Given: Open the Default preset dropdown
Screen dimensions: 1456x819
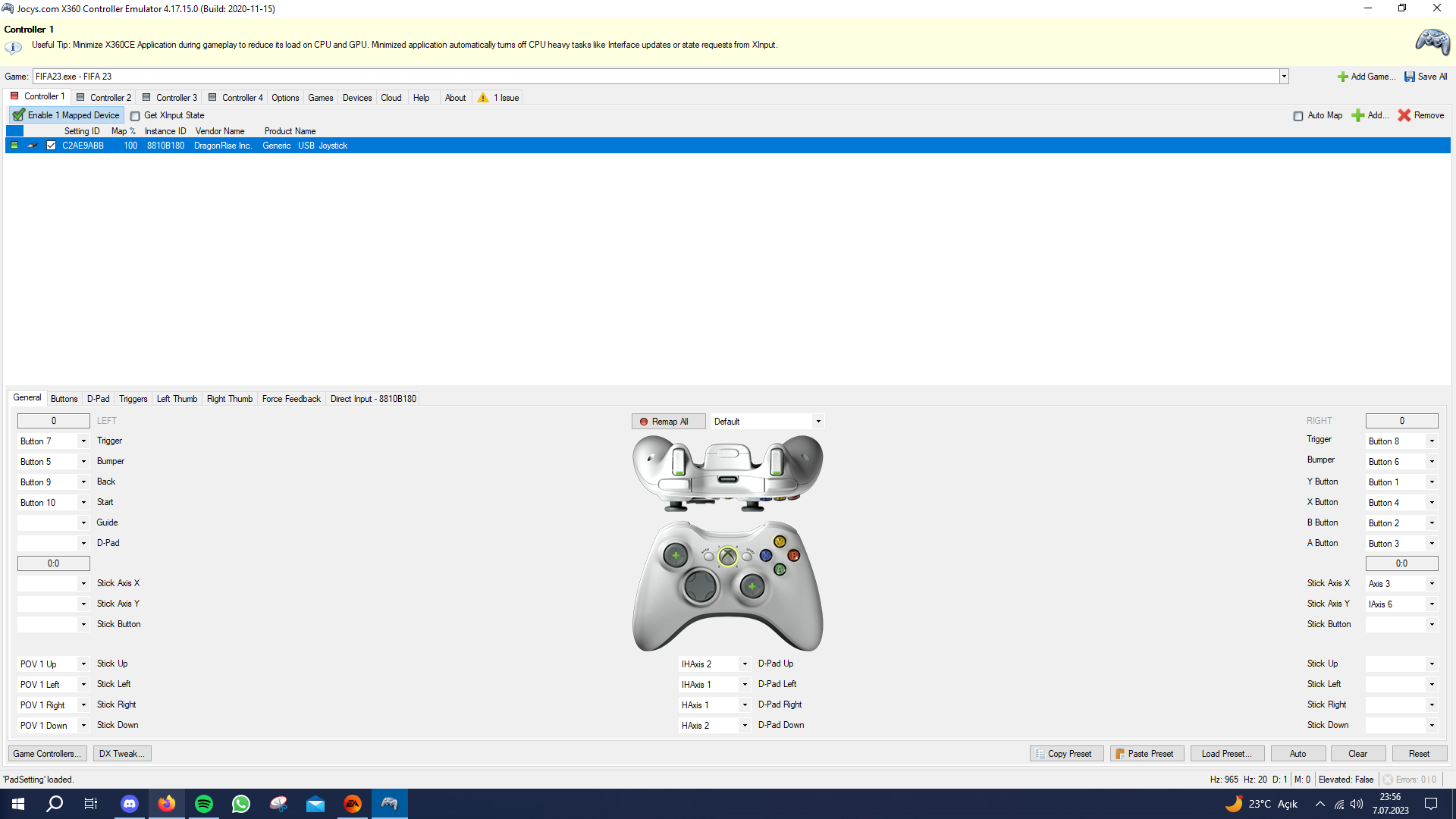Looking at the screenshot, I should (817, 422).
